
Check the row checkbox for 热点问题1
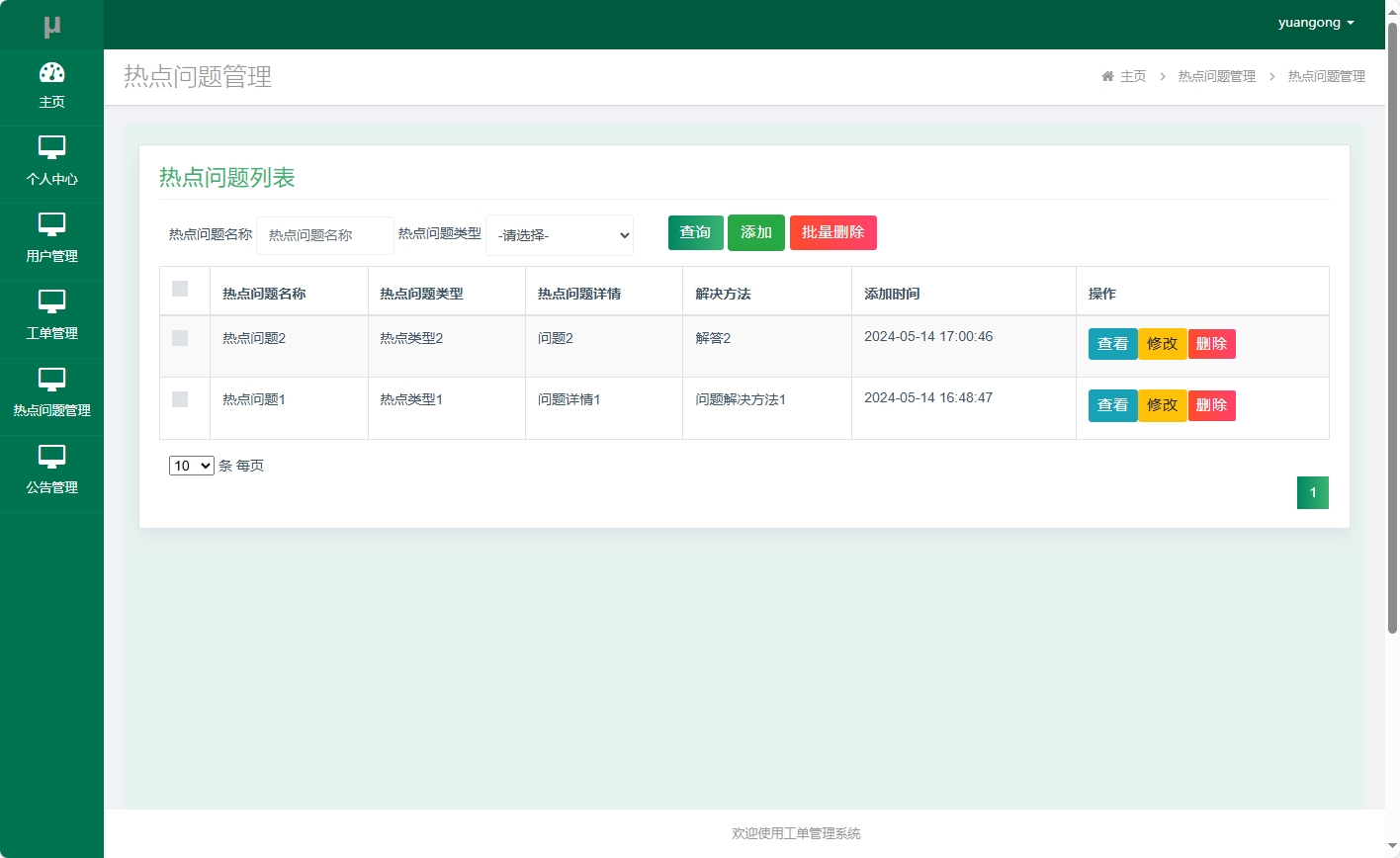pyautogui.click(x=180, y=399)
